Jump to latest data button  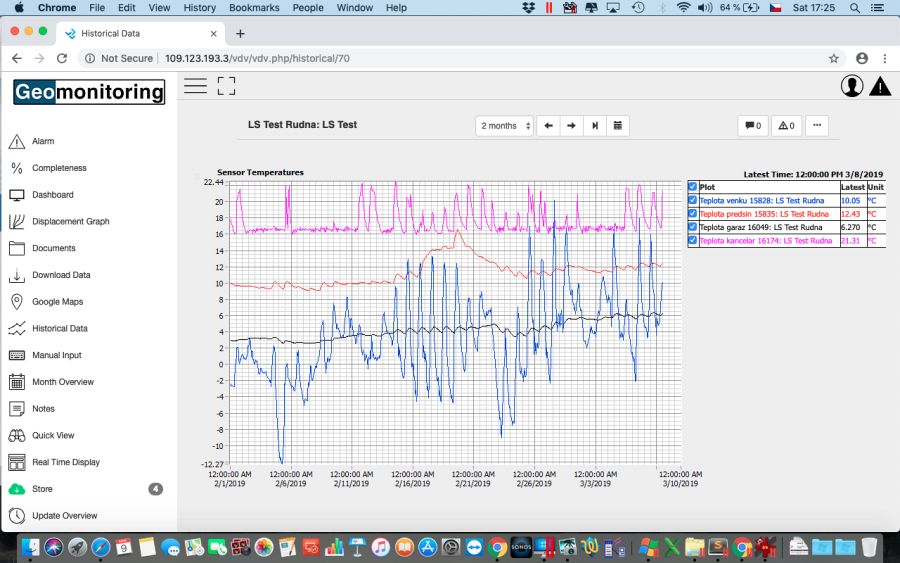point(595,126)
